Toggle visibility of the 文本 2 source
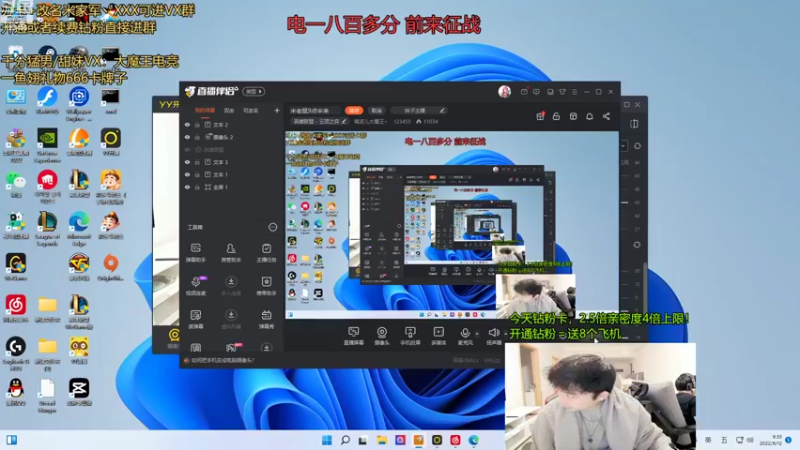 coord(187,124)
